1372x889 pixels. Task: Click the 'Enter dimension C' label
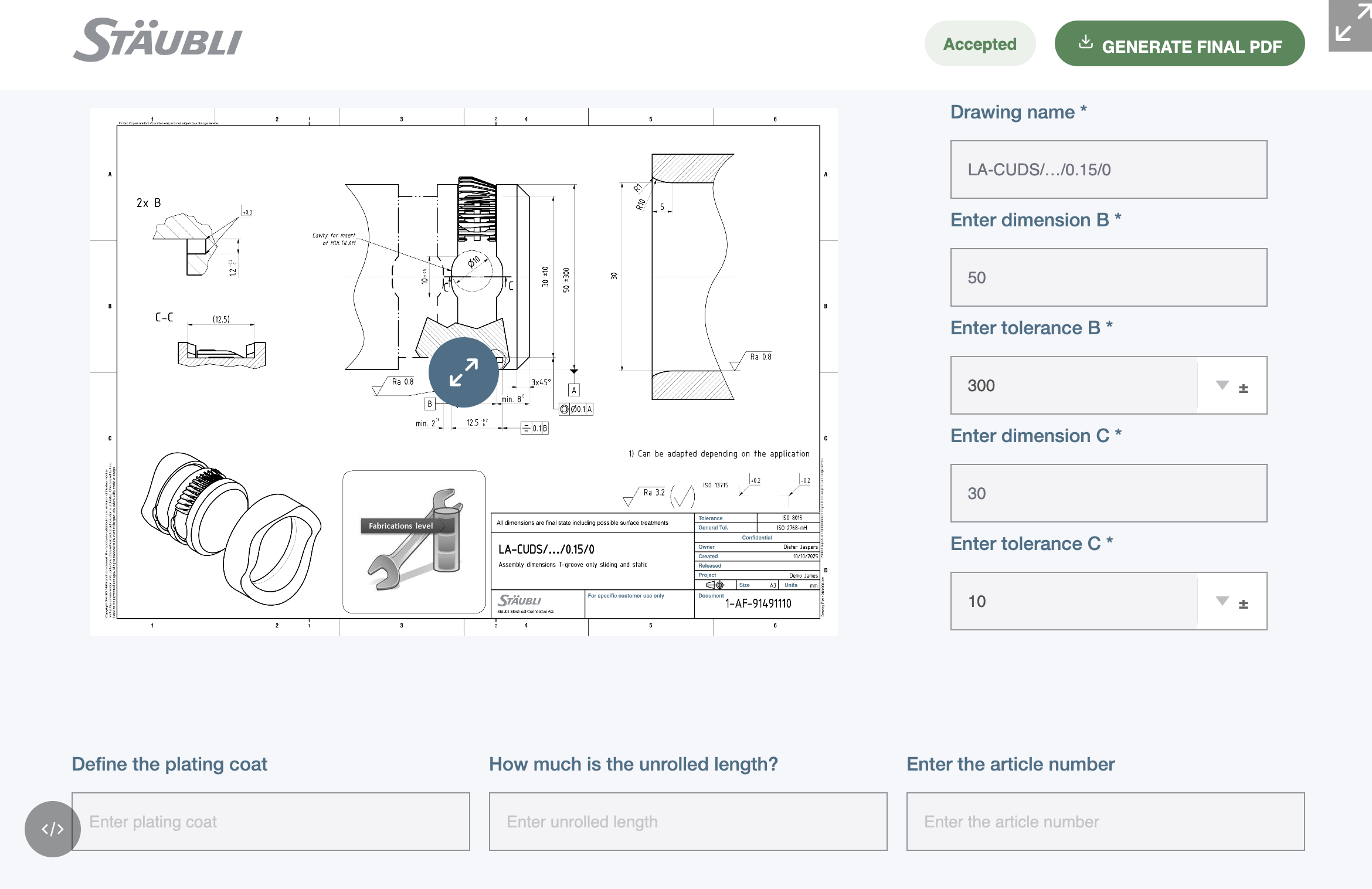[x=1036, y=436]
